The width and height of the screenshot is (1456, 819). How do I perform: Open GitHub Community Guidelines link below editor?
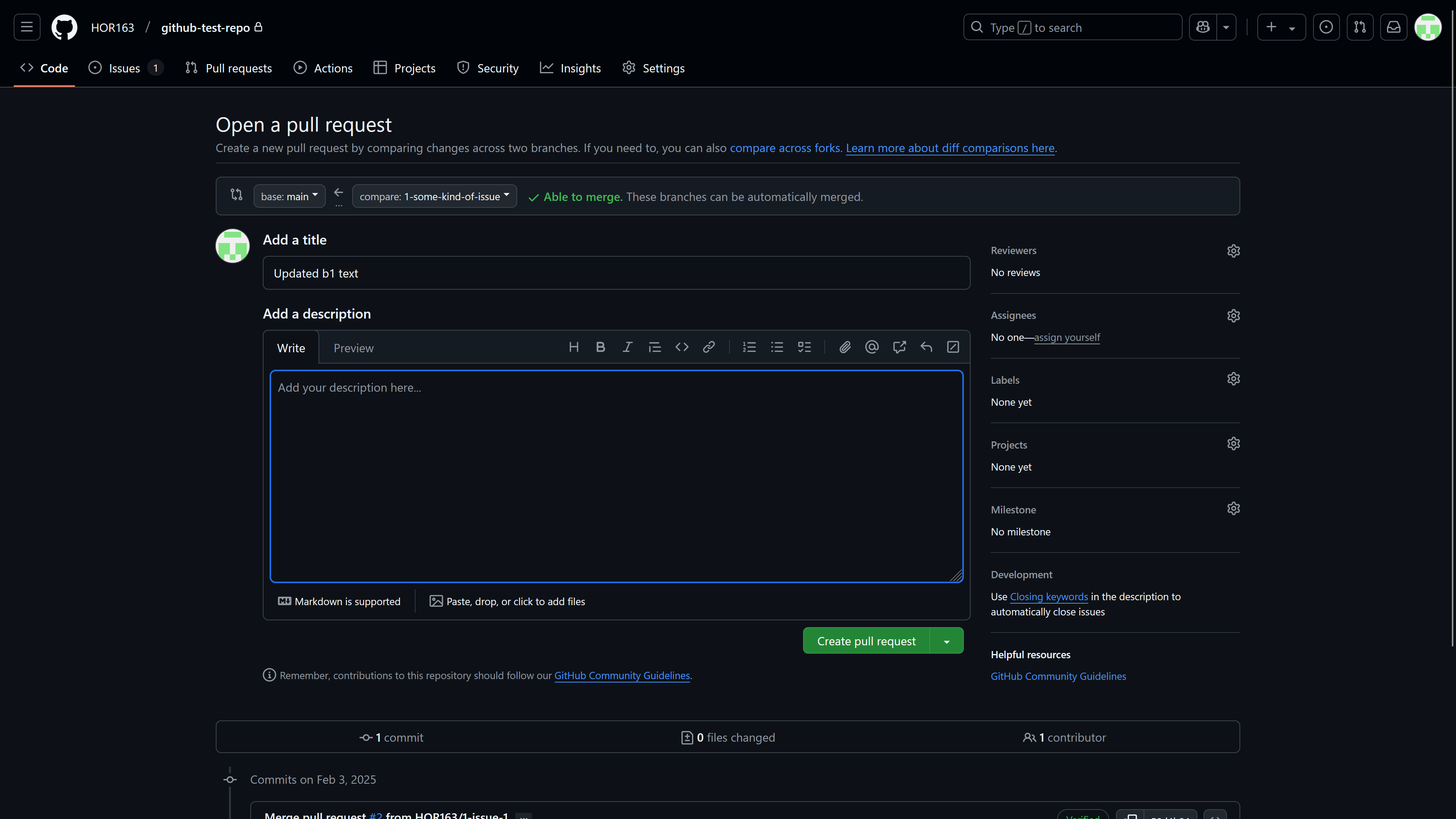[x=622, y=676]
